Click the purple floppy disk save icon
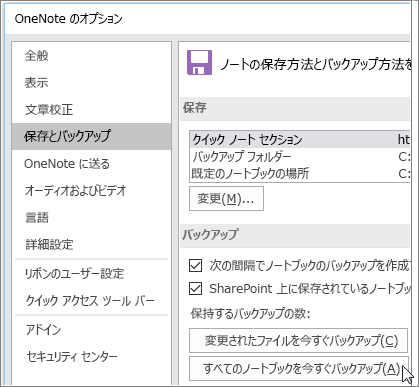 [x=199, y=62]
